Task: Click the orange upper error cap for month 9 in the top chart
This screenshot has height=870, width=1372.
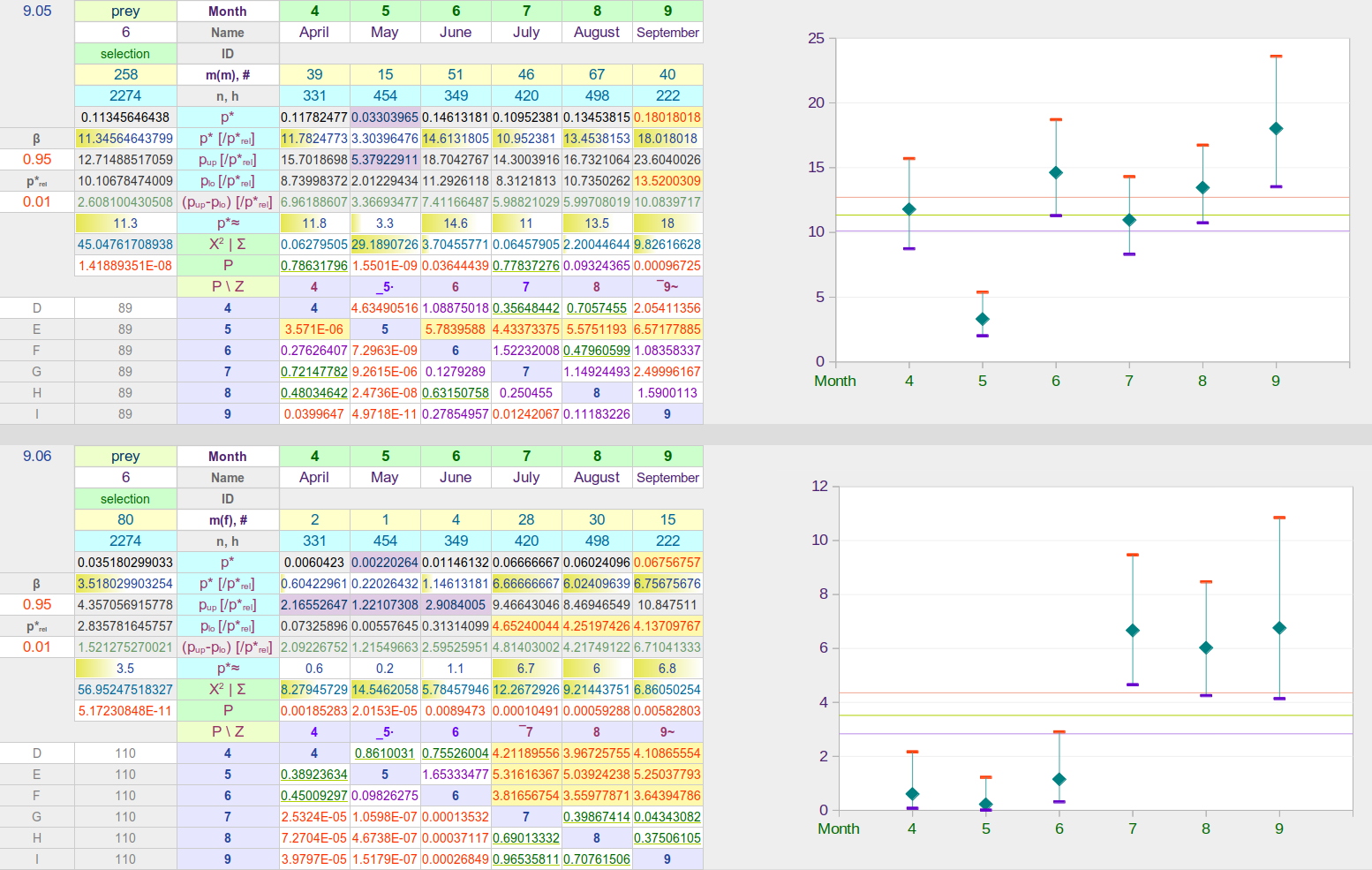Action: pyautogui.click(x=1276, y=57)
